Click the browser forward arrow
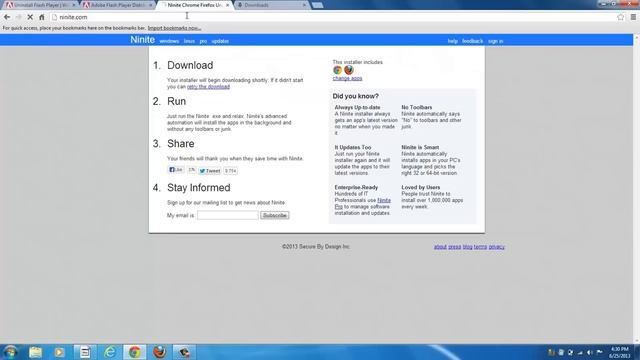The image size is (640, 360). [x=18, y=17]
